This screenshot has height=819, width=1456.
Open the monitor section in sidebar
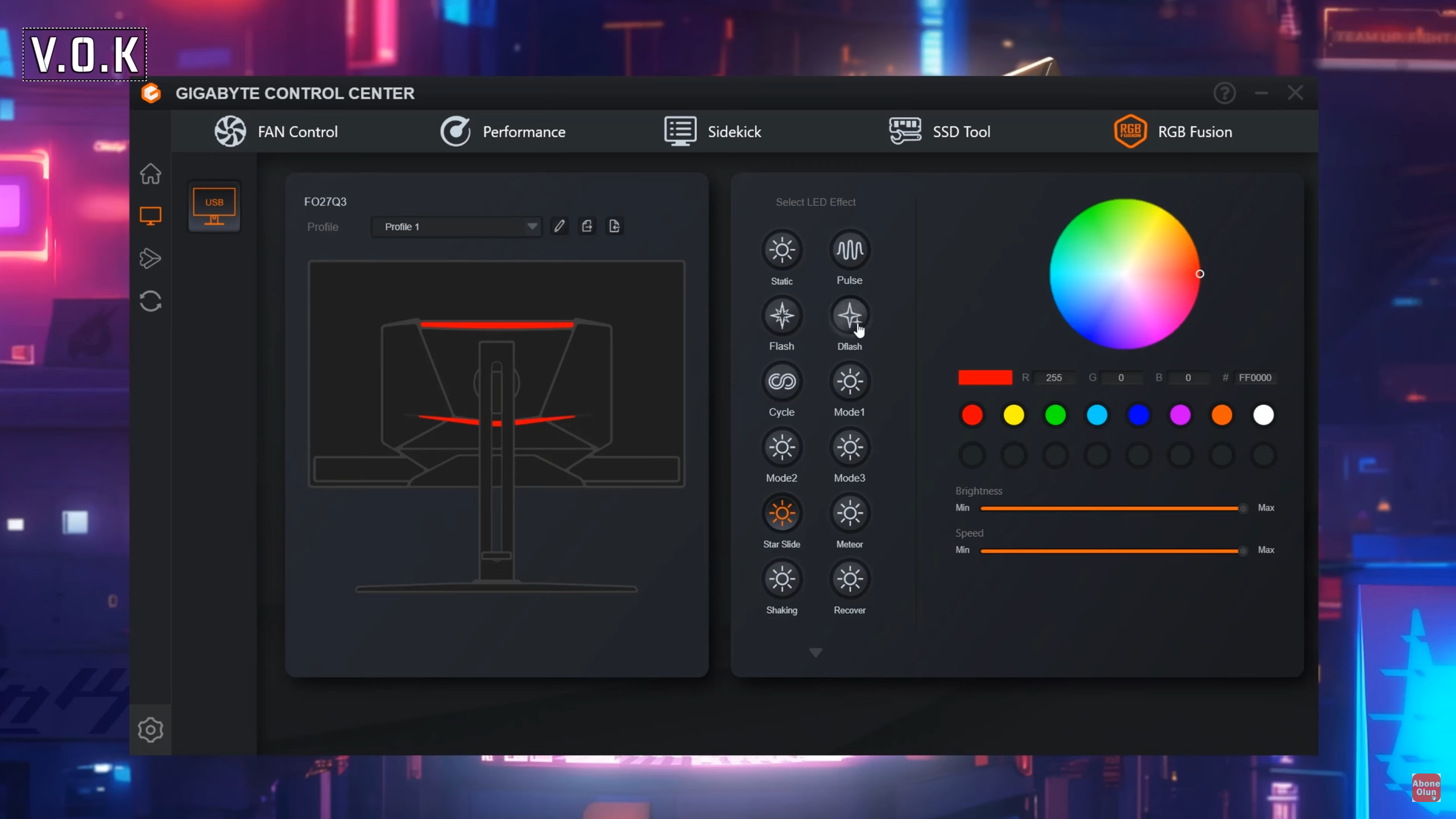150,216
